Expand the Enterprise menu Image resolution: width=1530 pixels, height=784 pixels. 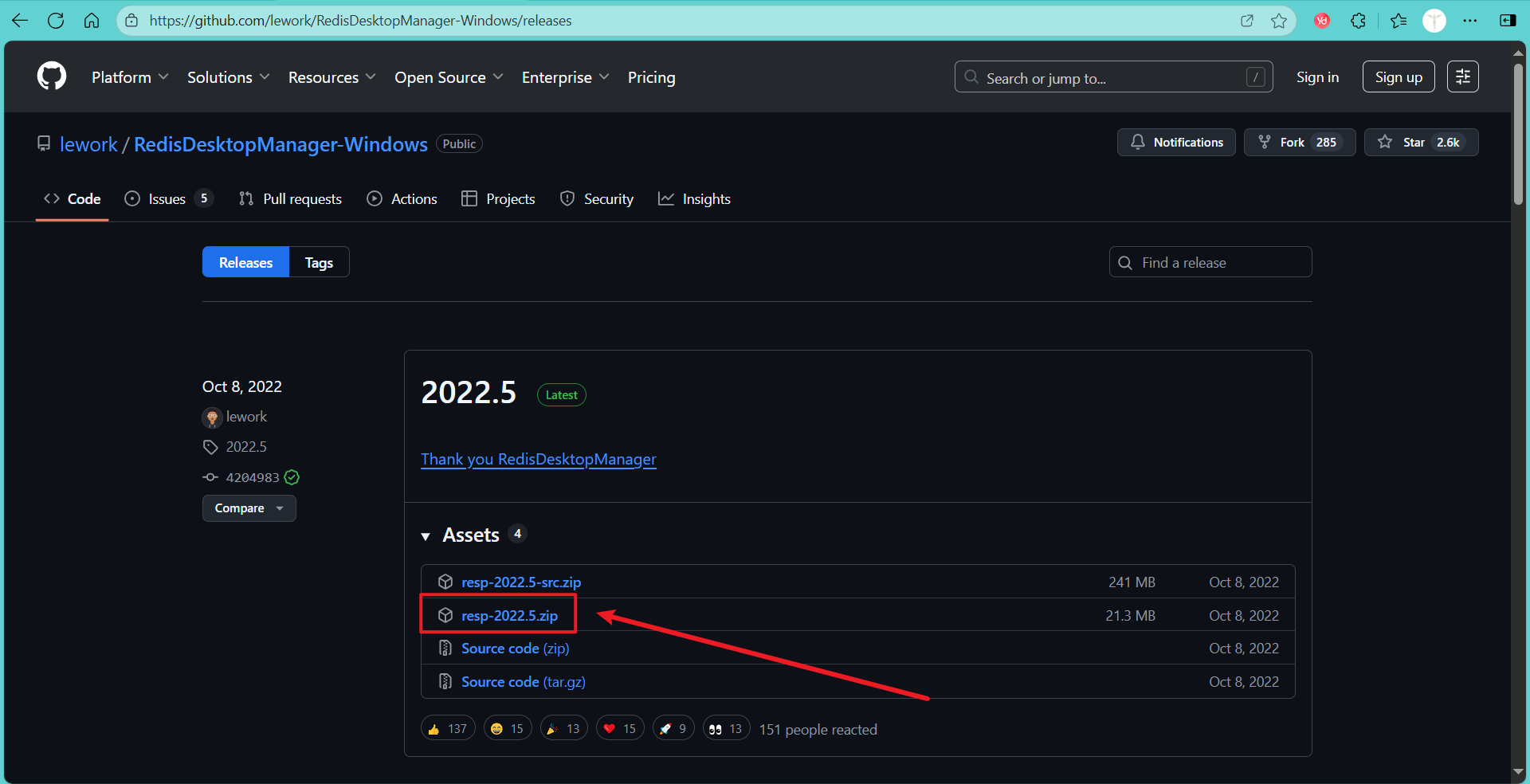tap(566, 77)
